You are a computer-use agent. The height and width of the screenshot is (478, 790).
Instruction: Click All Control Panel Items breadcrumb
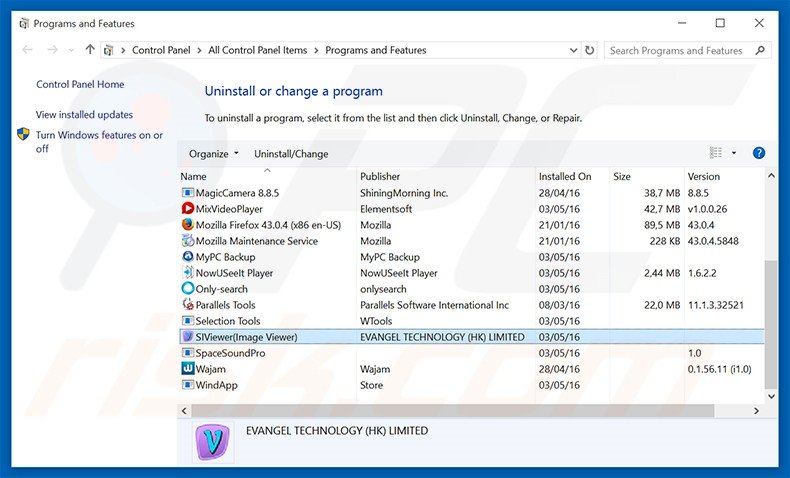click(257, 50)
